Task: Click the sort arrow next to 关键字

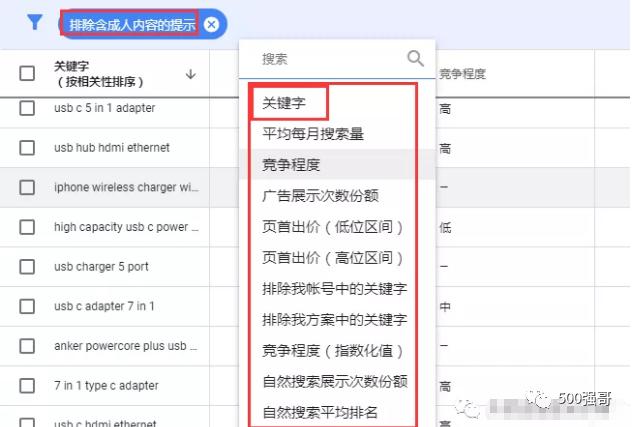Action: tap(190, 74)
